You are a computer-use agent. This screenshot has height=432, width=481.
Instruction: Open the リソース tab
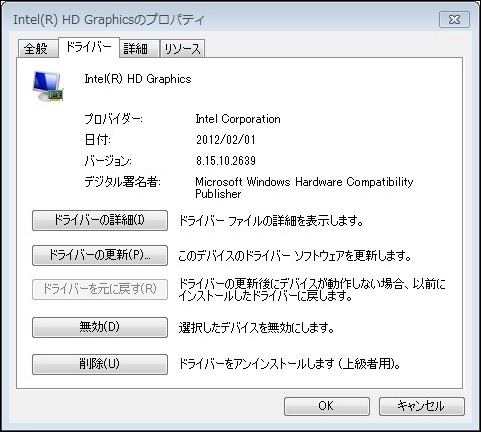coord(182,49)
